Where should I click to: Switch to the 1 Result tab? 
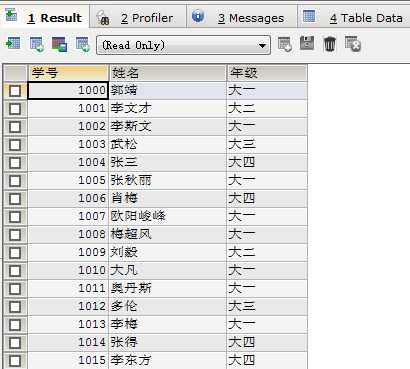pos(44,17)
